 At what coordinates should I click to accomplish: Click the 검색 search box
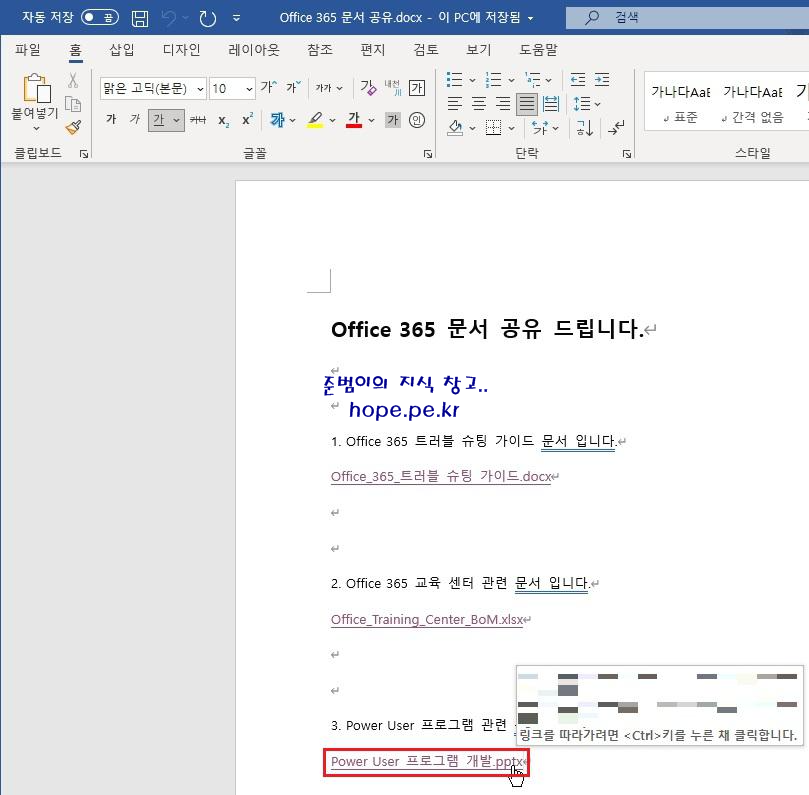click(687, 18)
